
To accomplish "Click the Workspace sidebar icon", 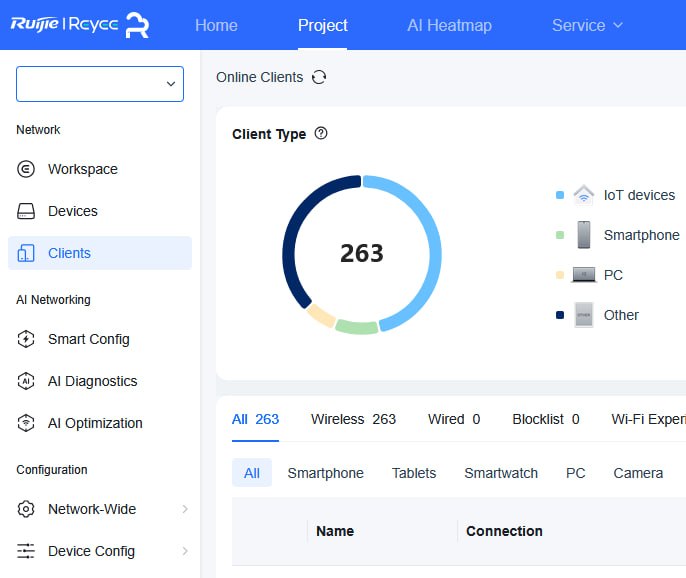I will (x=26, y=169).
